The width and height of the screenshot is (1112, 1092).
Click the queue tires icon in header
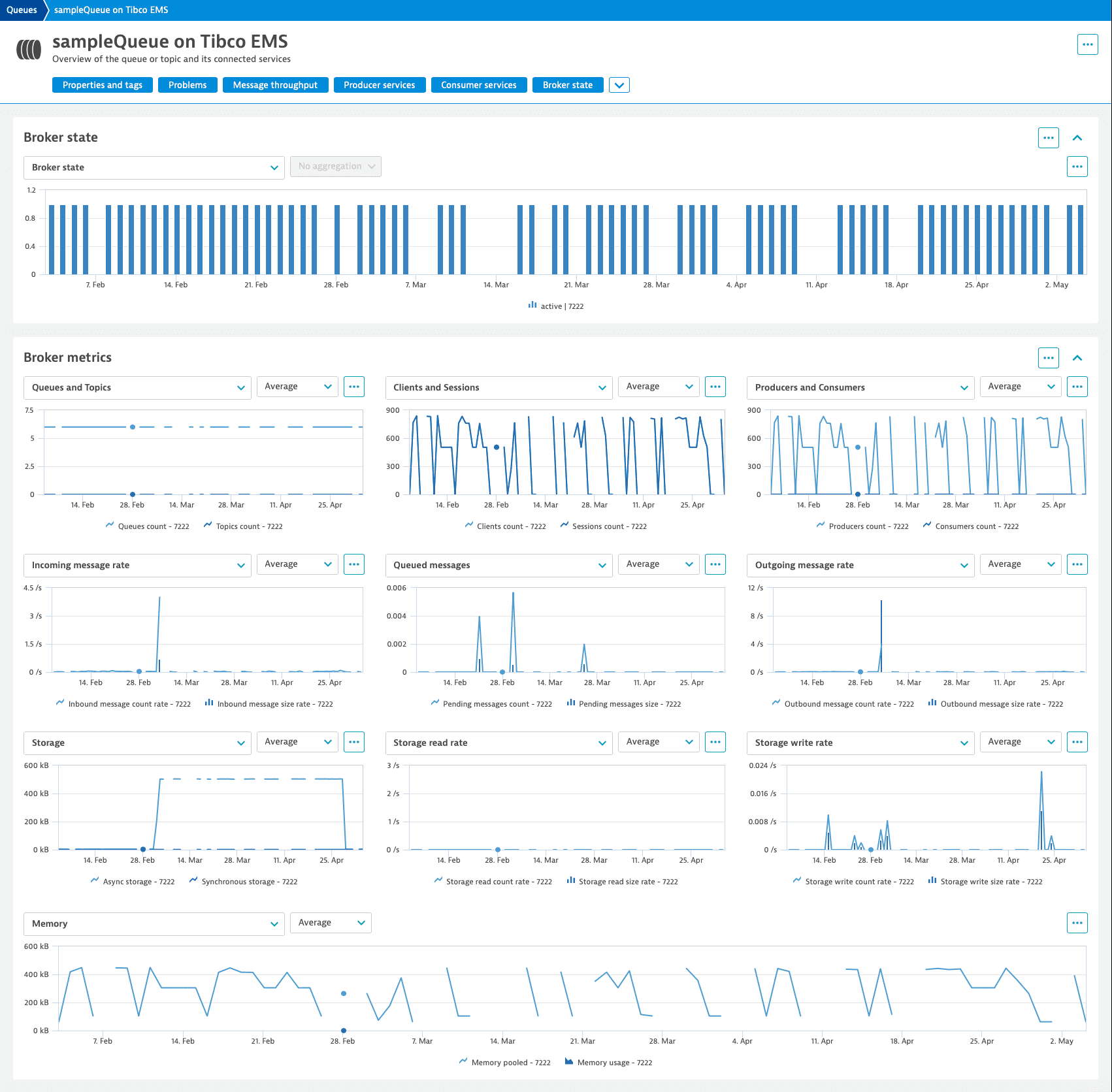[29, 49]
